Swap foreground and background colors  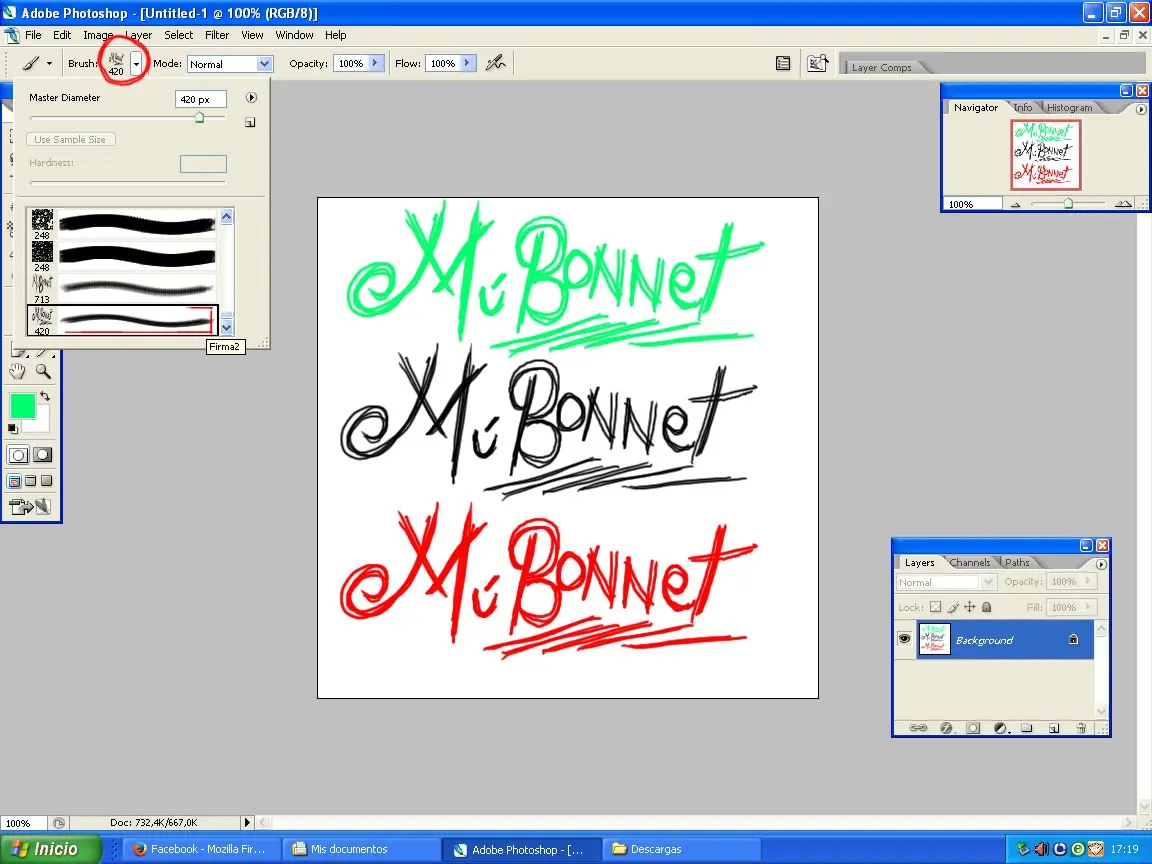tap(46, 394)
